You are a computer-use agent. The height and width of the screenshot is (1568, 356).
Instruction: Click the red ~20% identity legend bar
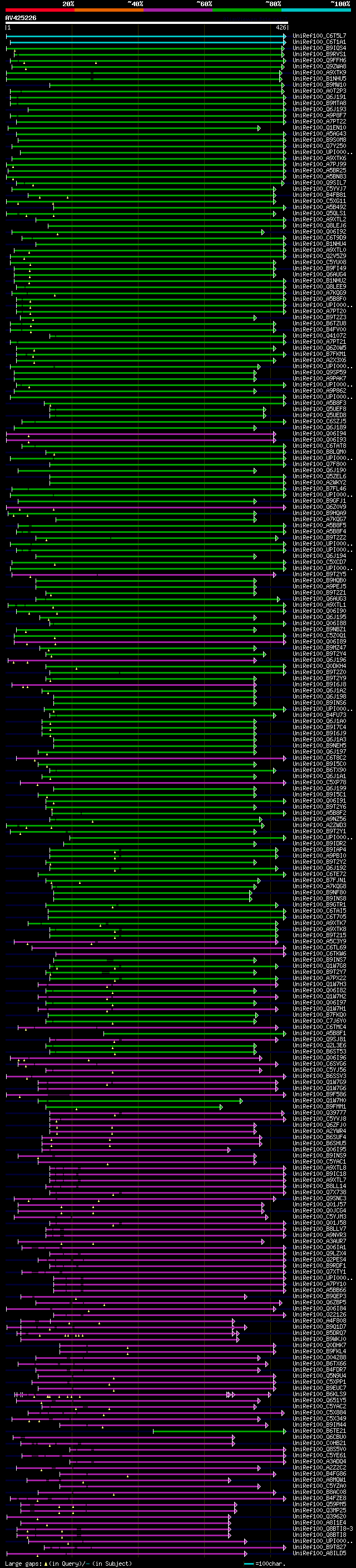(39, 10)
